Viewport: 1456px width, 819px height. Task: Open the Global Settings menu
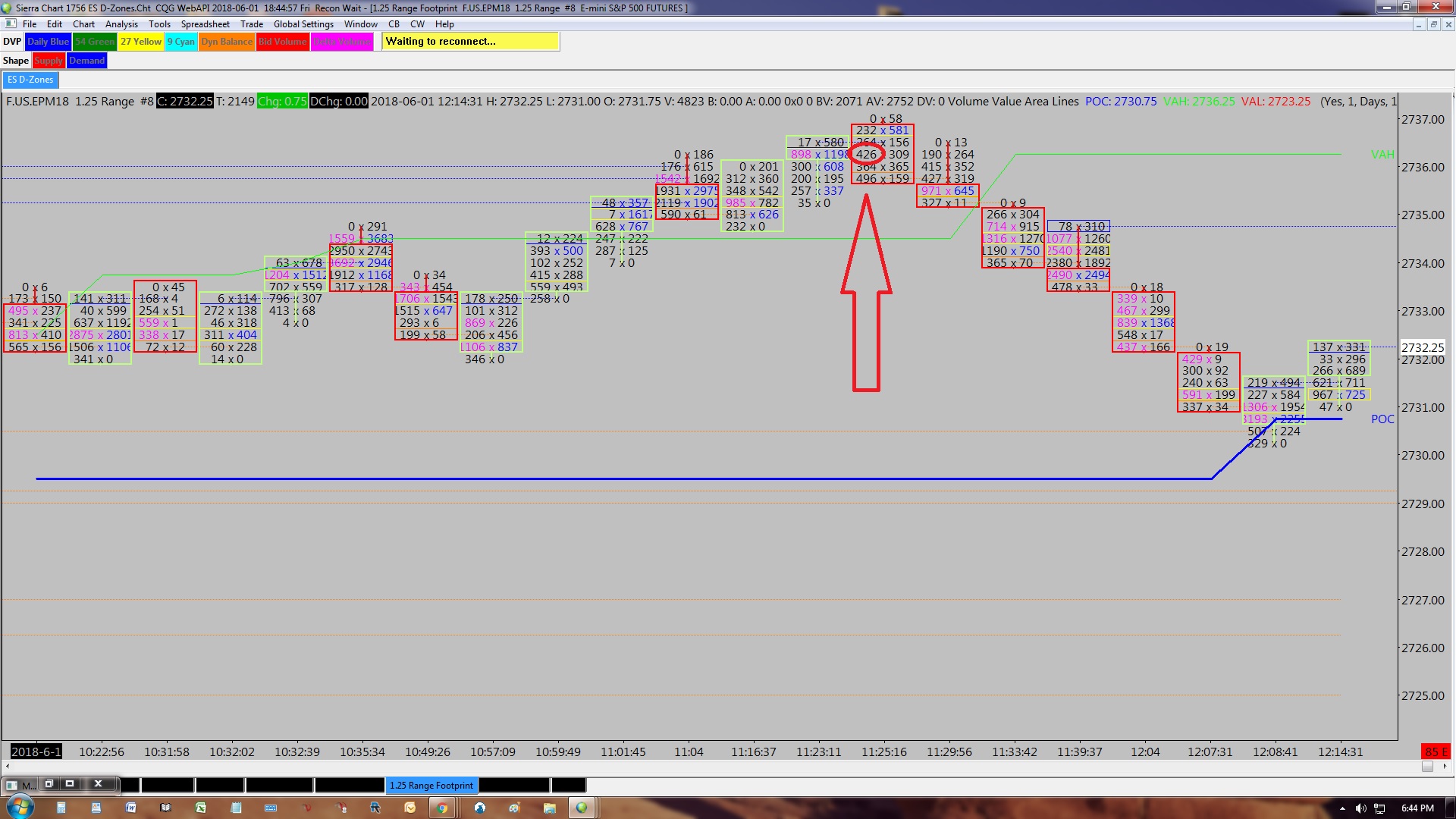[x=303, y=24]
